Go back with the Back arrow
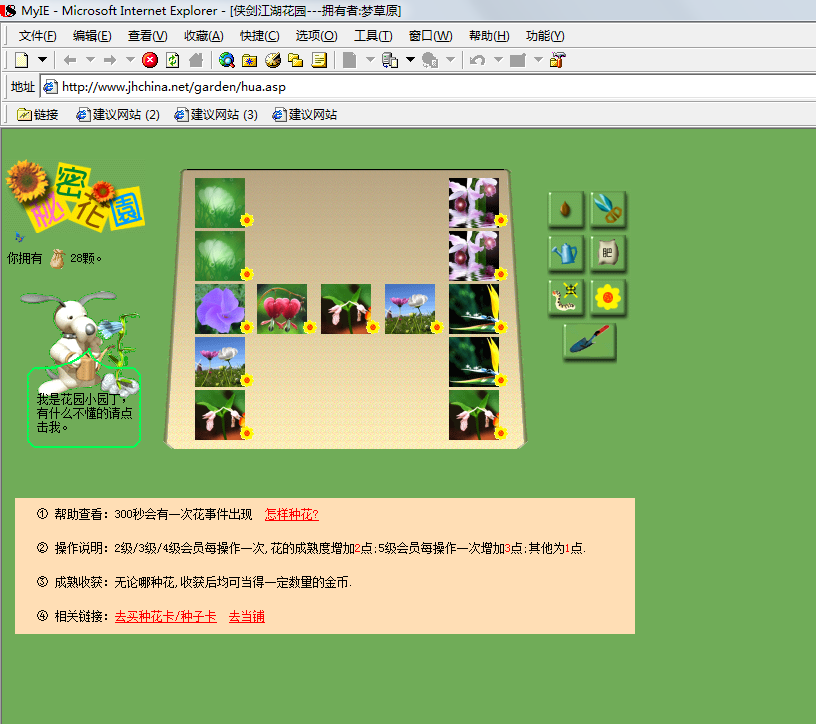The width and height of the screenshot is (816, 724). pyautogui.click(x=70, y=60)
